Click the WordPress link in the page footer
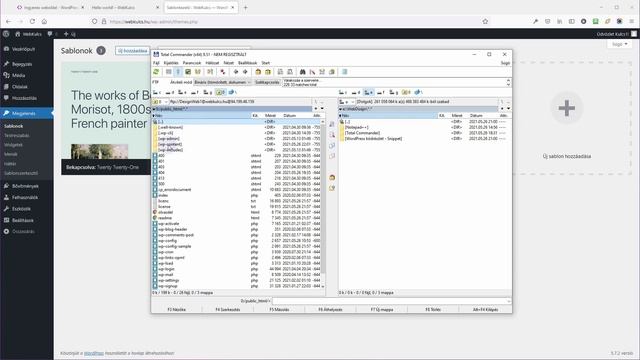Screen dimensions: 640x360 pyautogui.click(x=94, y=353)
